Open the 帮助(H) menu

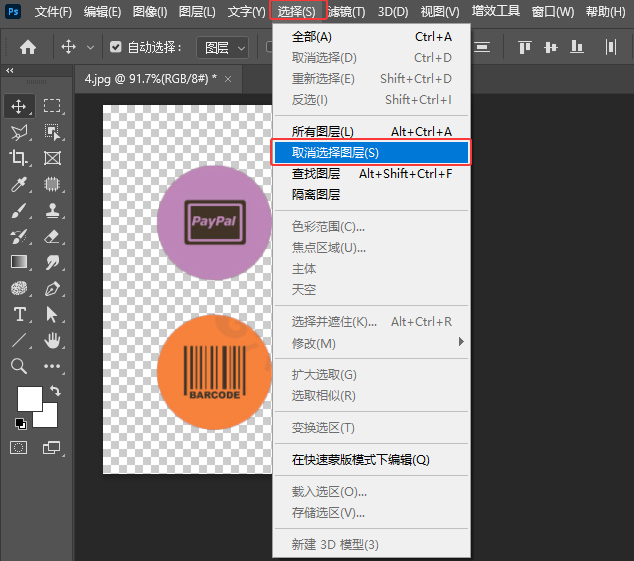click(605, 12)
